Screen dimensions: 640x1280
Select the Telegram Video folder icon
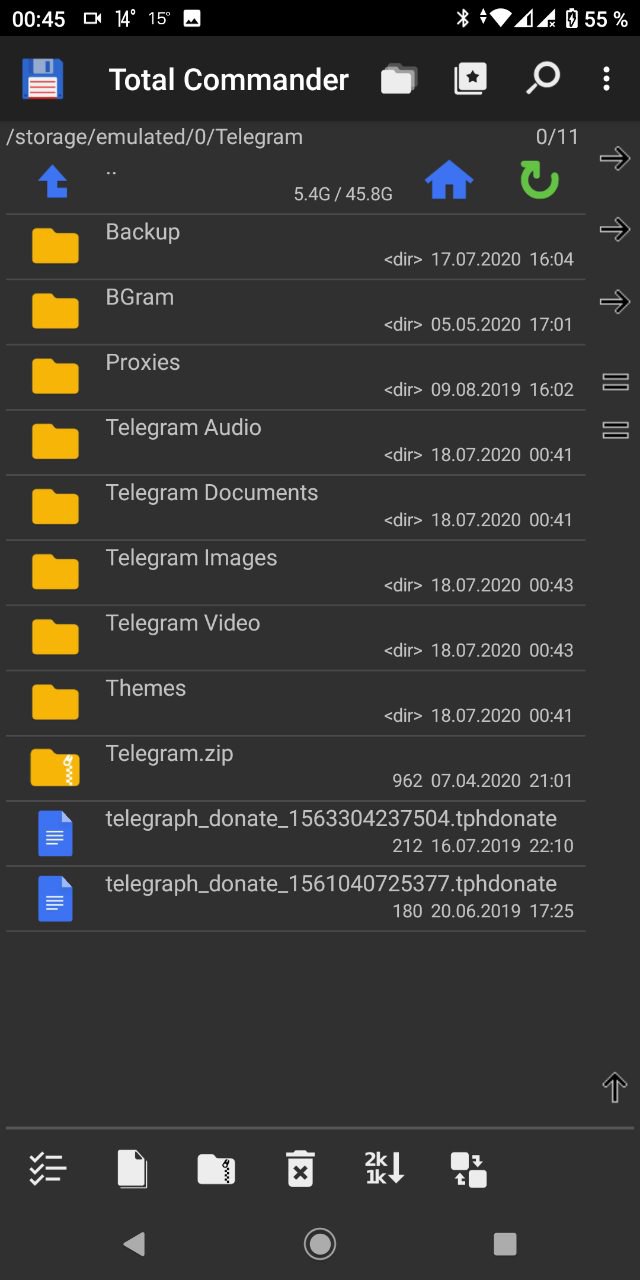pos(55,637)
